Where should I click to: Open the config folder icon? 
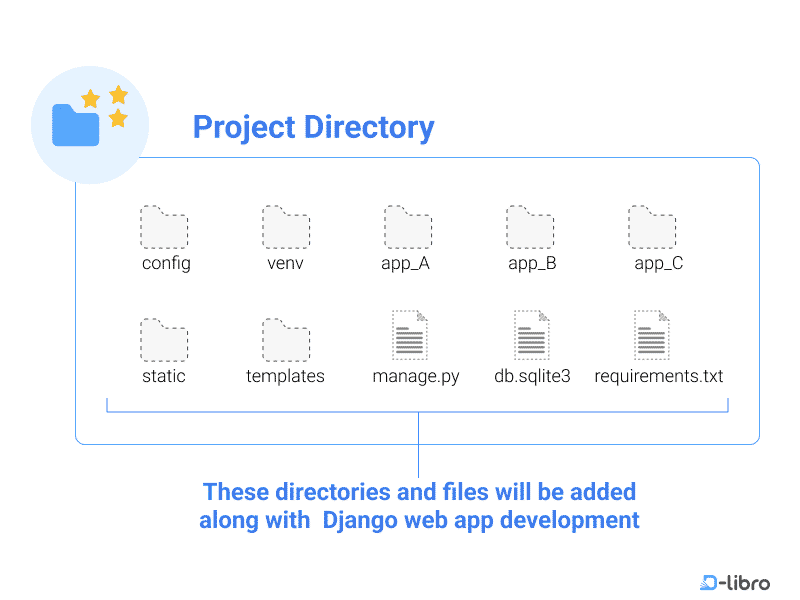[x=164, y=228]
